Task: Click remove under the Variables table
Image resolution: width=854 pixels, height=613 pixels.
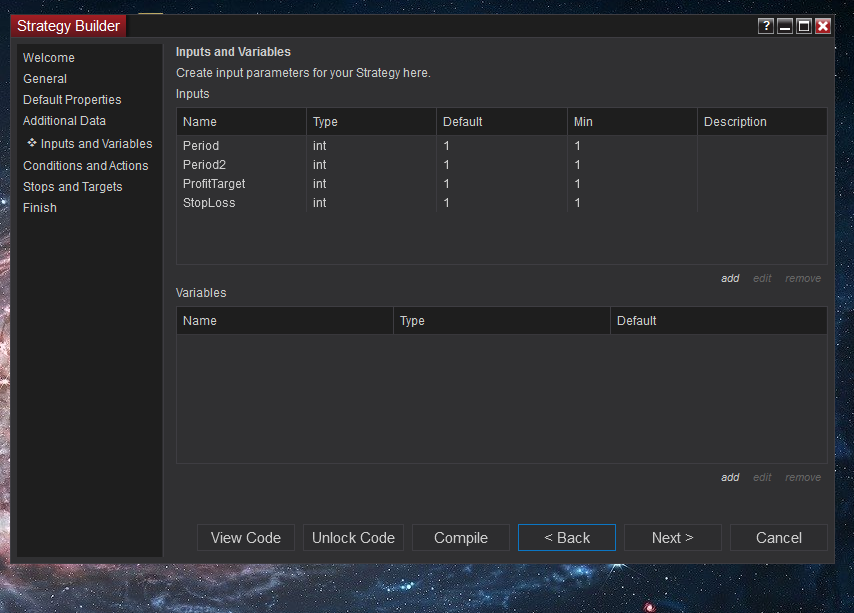Action: [803, 477]
